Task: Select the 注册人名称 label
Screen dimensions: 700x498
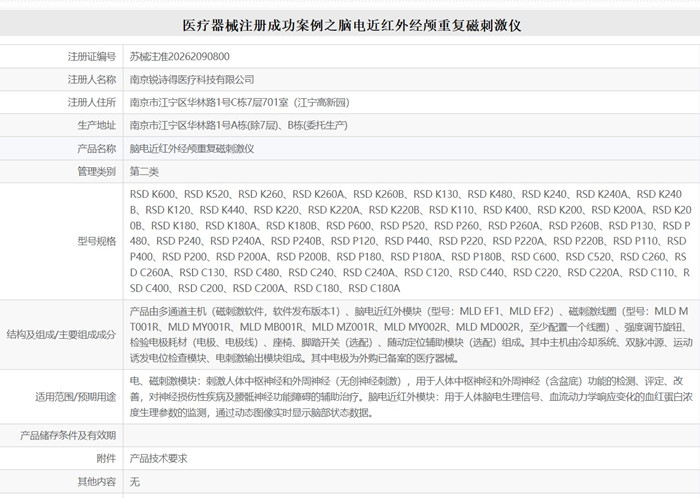Action: click(92, 79)
